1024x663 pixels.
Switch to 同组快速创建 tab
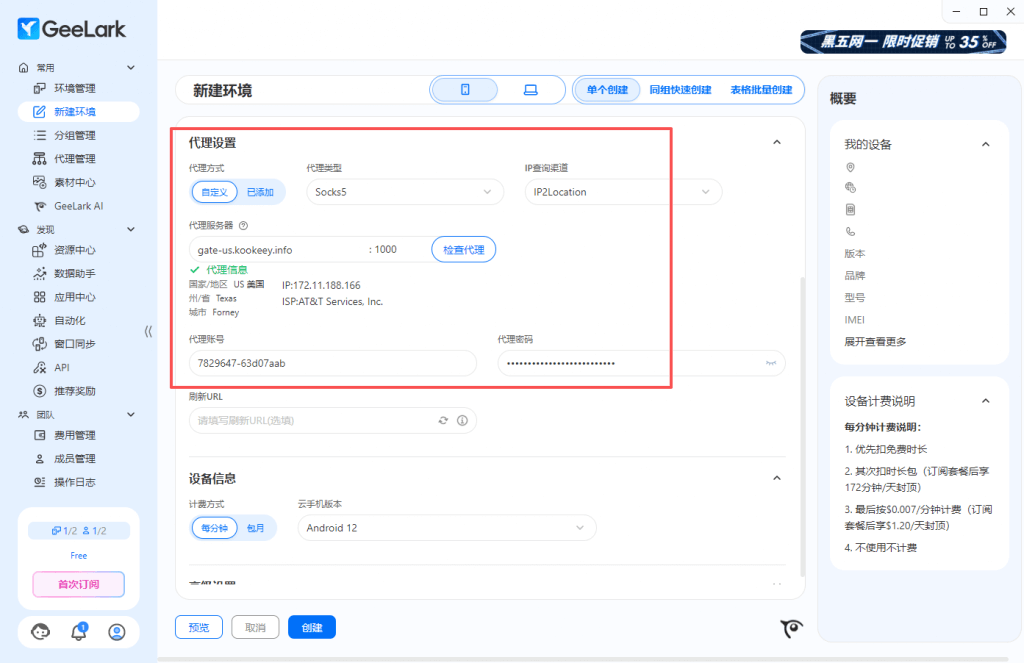click(680, 90)
